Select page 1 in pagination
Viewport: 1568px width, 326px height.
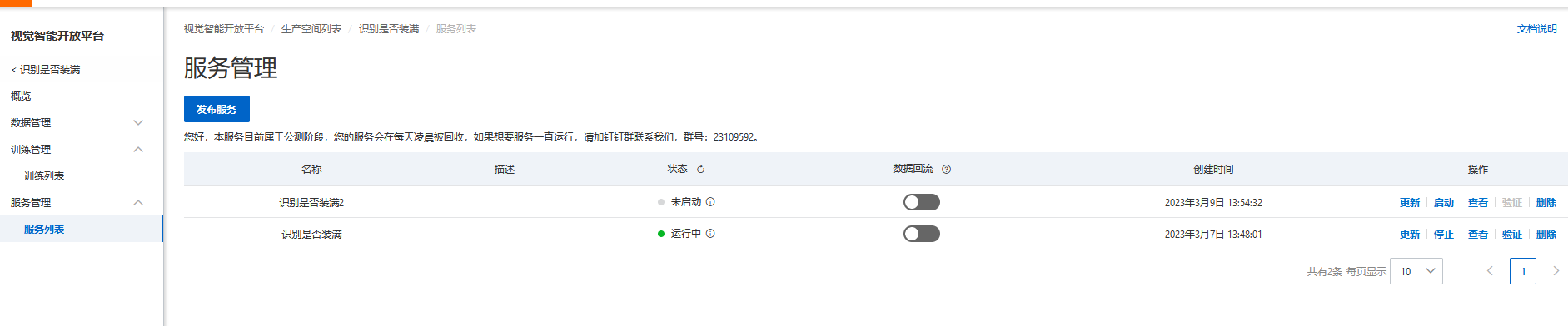point(1523,271)
